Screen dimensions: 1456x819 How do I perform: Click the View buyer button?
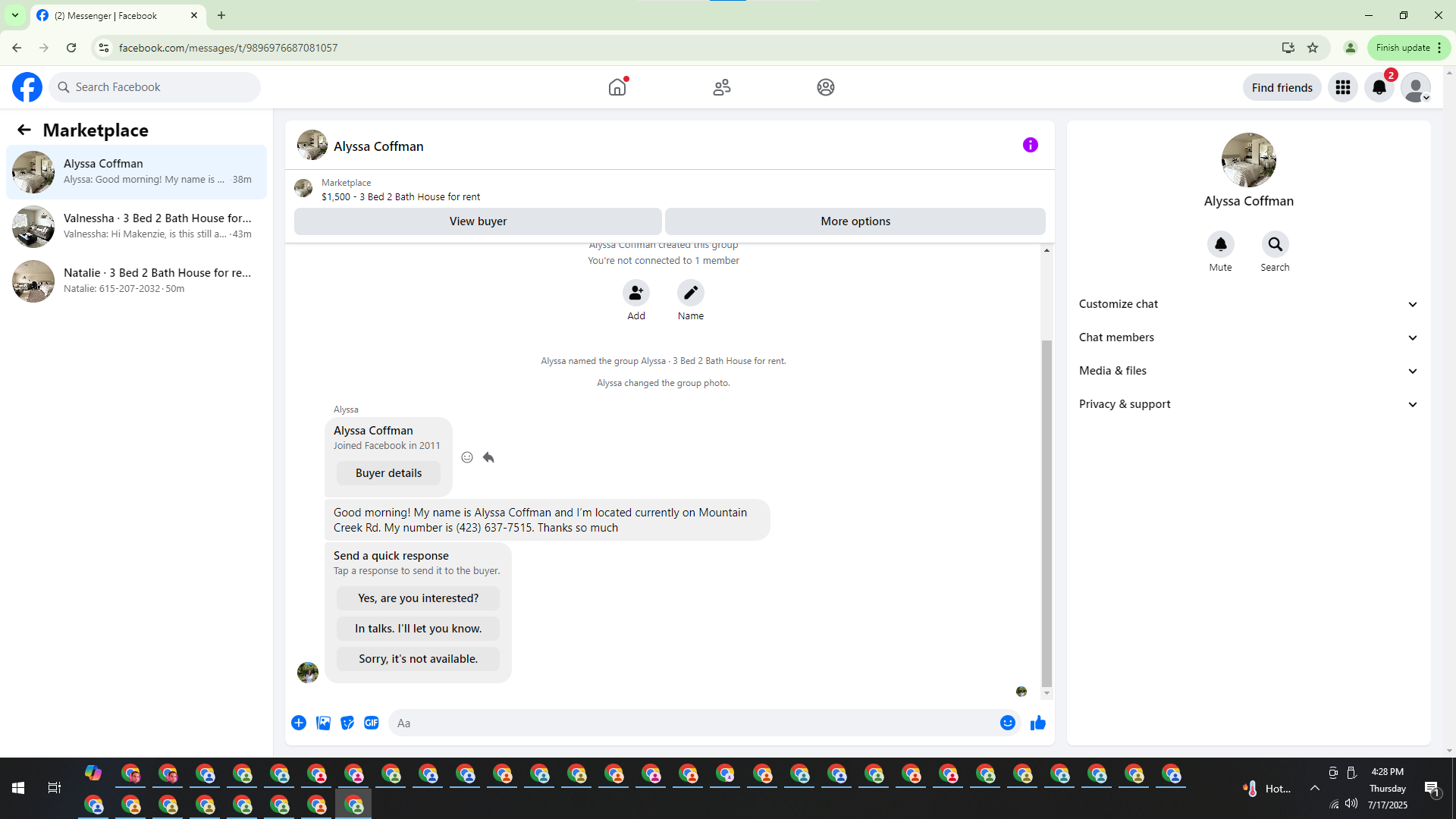tap(478, 221)
